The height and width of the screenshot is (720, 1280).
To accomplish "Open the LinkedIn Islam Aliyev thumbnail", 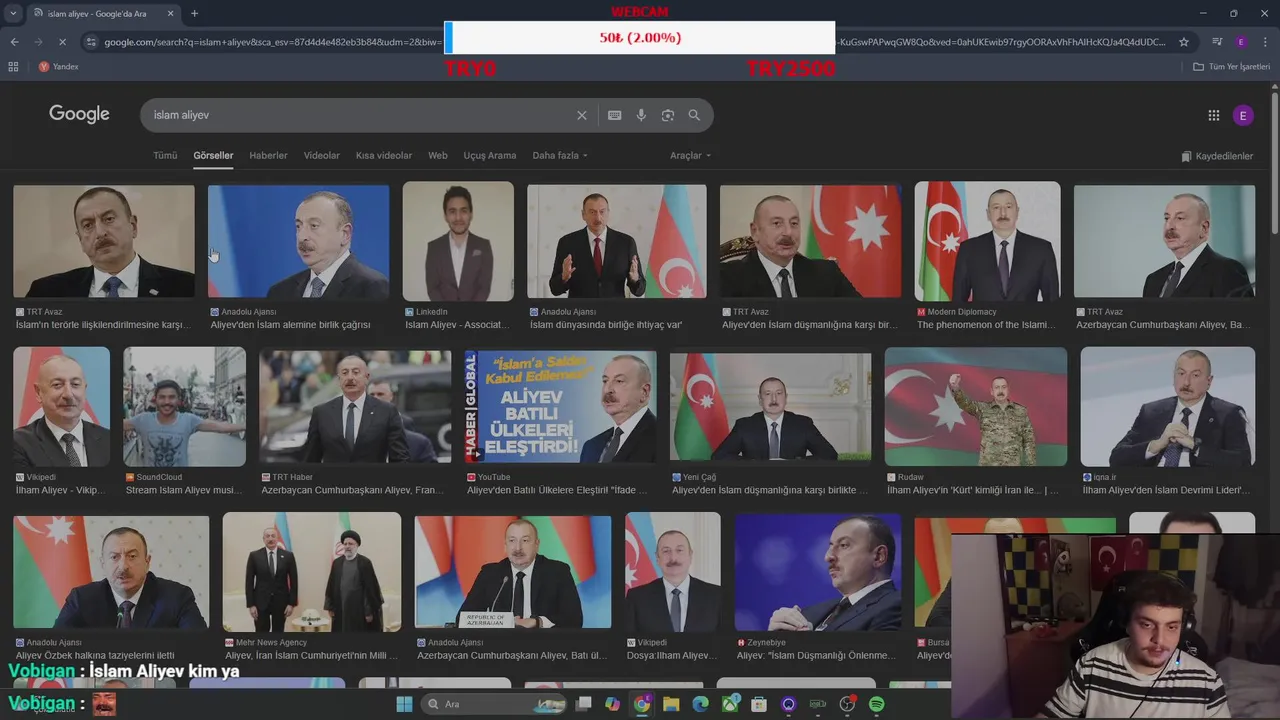I will point(458,241).
